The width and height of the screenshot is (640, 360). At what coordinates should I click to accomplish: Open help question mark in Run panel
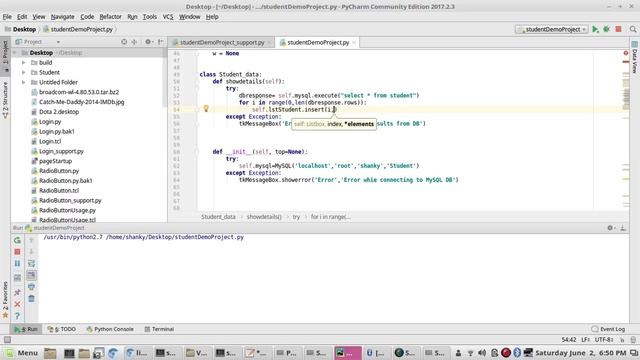(17, 316)
